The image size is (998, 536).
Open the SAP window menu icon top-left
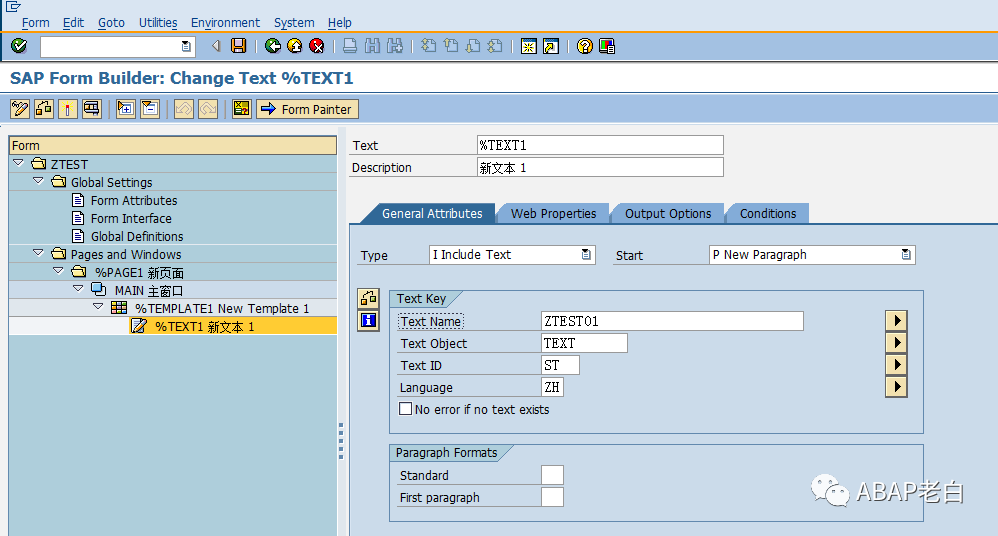coord(13,6)
